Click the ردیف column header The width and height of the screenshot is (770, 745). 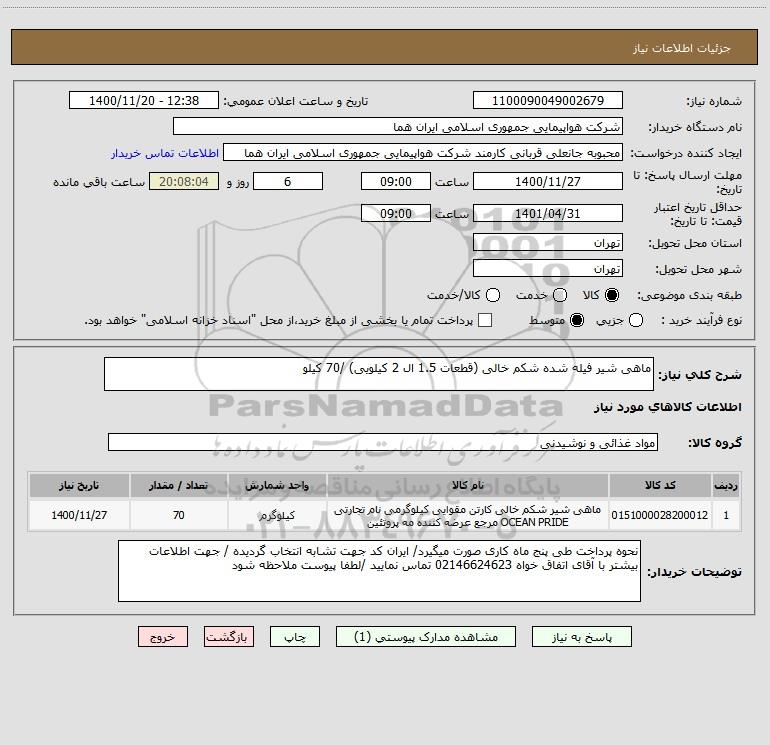726,485
